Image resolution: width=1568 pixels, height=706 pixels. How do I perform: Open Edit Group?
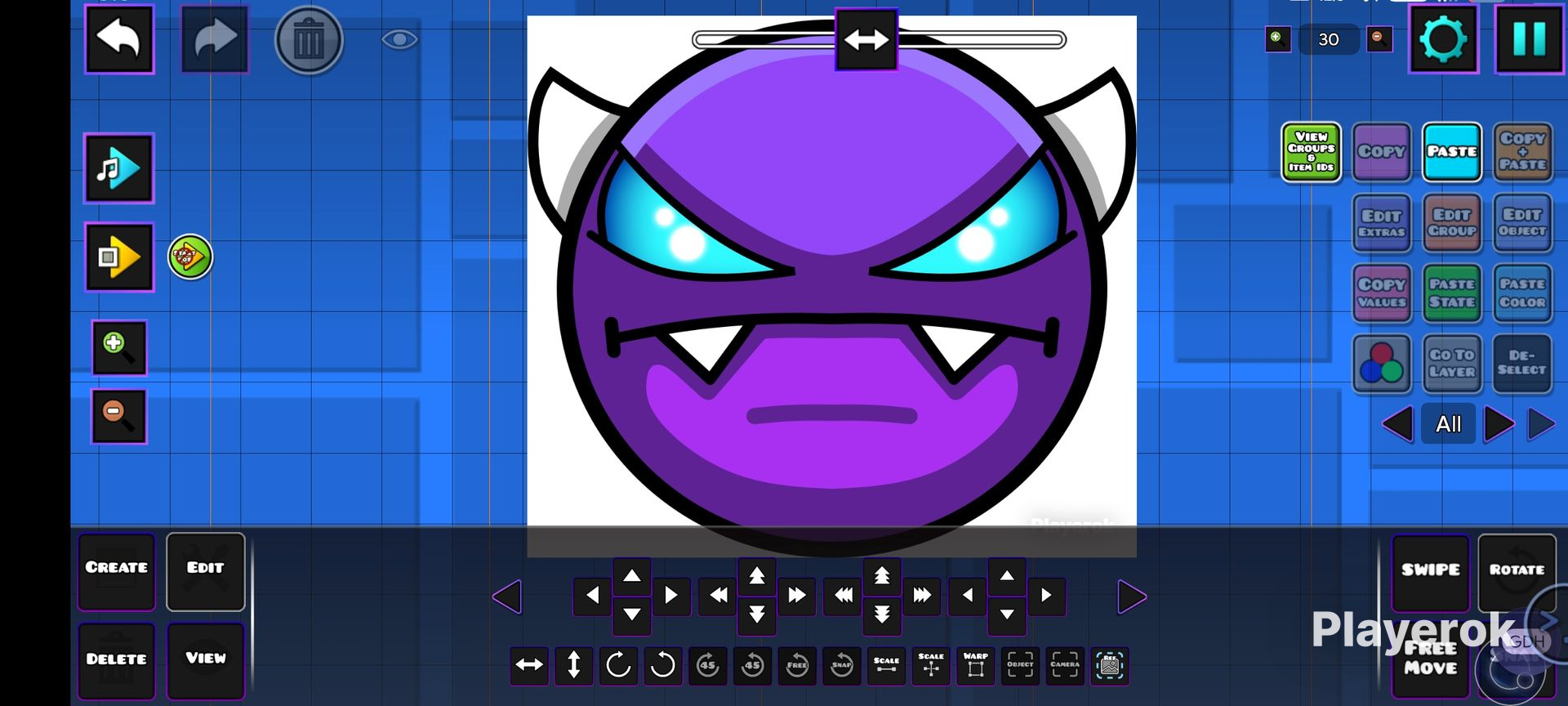(x=1452, y=223)
